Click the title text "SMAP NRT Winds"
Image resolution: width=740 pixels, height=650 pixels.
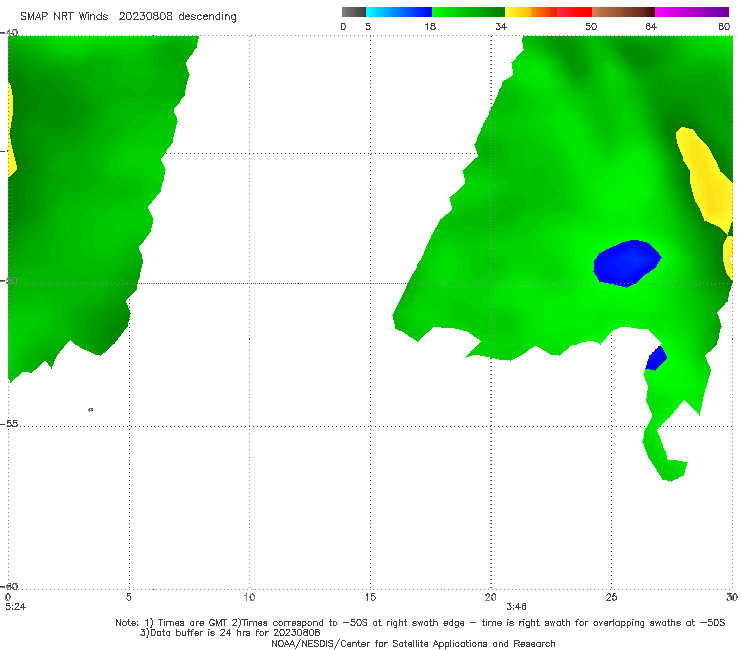pyautogui.click(x=64, y=16)
